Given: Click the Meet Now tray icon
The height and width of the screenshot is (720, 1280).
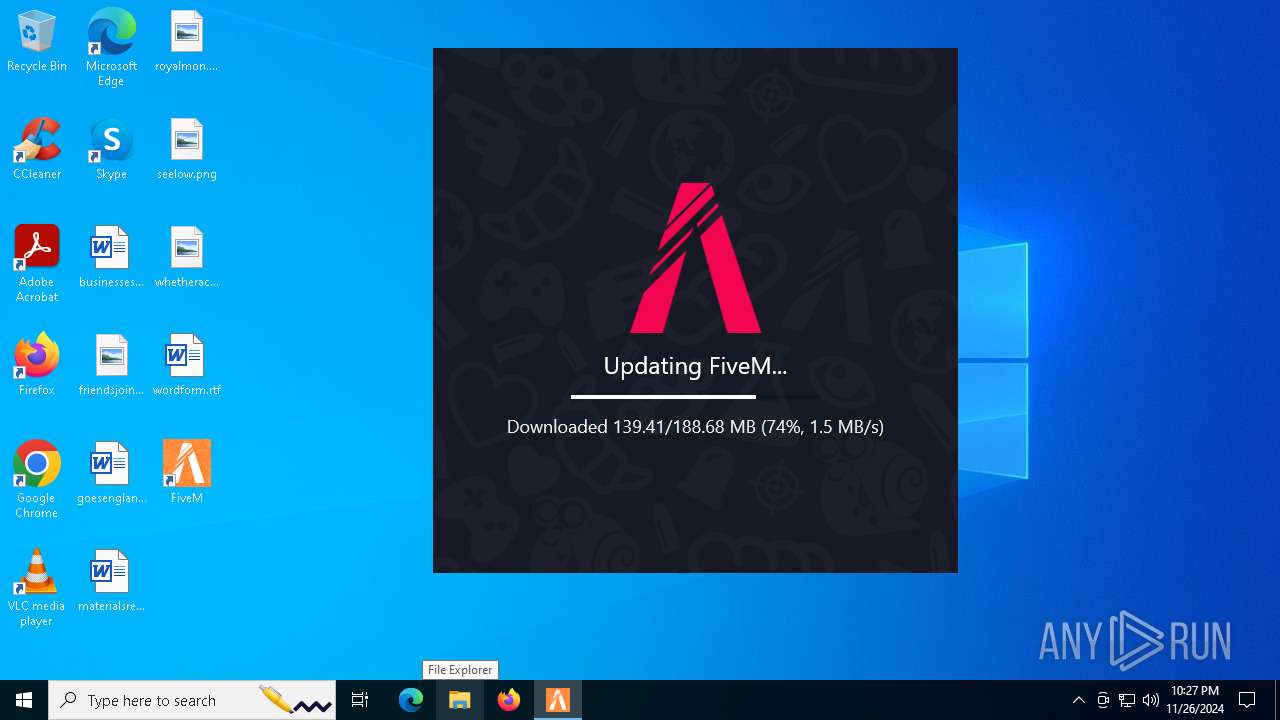Looking at the screenshot, I should pyautogui.click(x=1103, y=700).
